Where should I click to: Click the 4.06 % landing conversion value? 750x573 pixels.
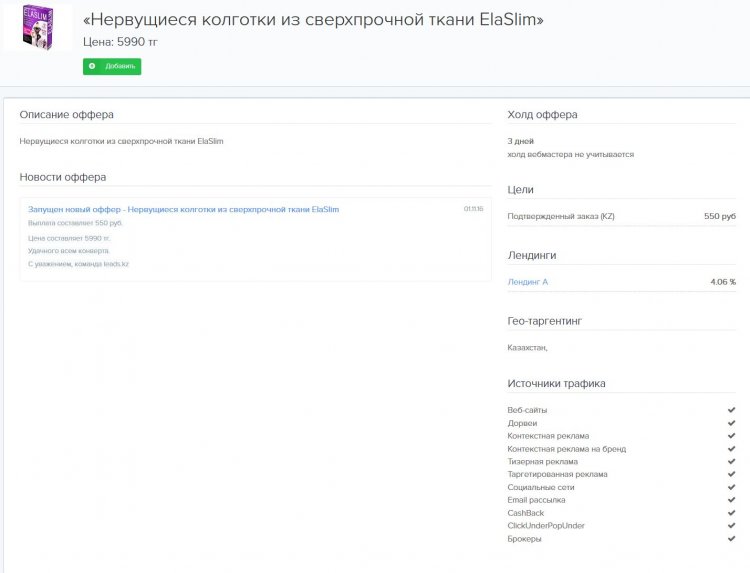pos(723,282)
